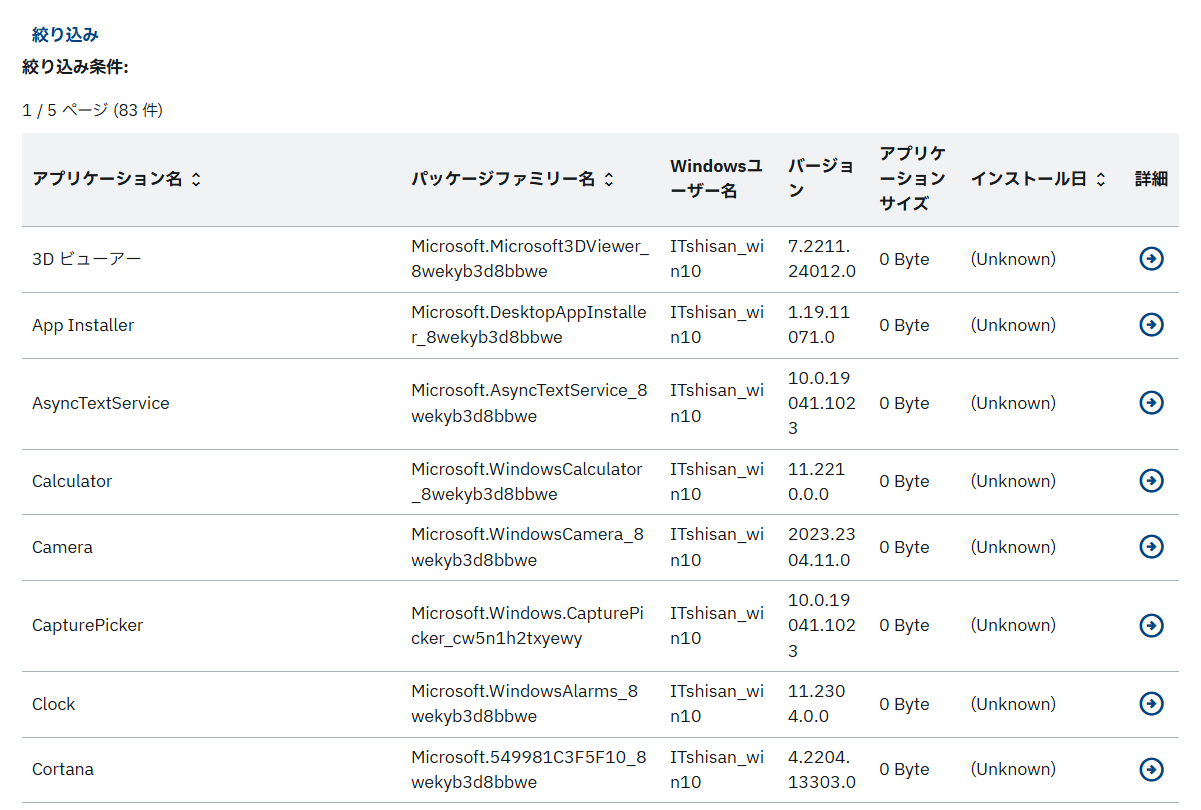The image size is (1201, 810).
Task: Click the 絞り込み条件 label
Action: [x=75, y=67]
